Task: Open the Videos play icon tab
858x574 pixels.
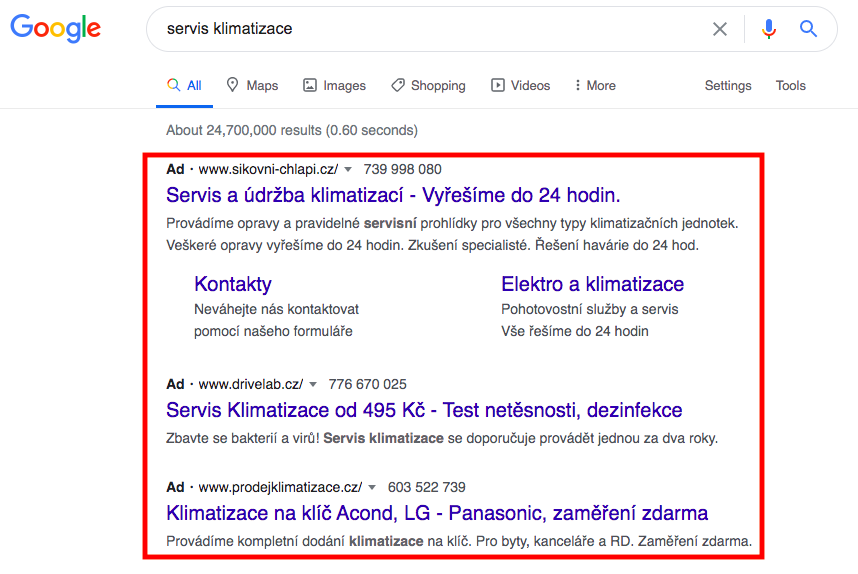Action: [520, 85]
